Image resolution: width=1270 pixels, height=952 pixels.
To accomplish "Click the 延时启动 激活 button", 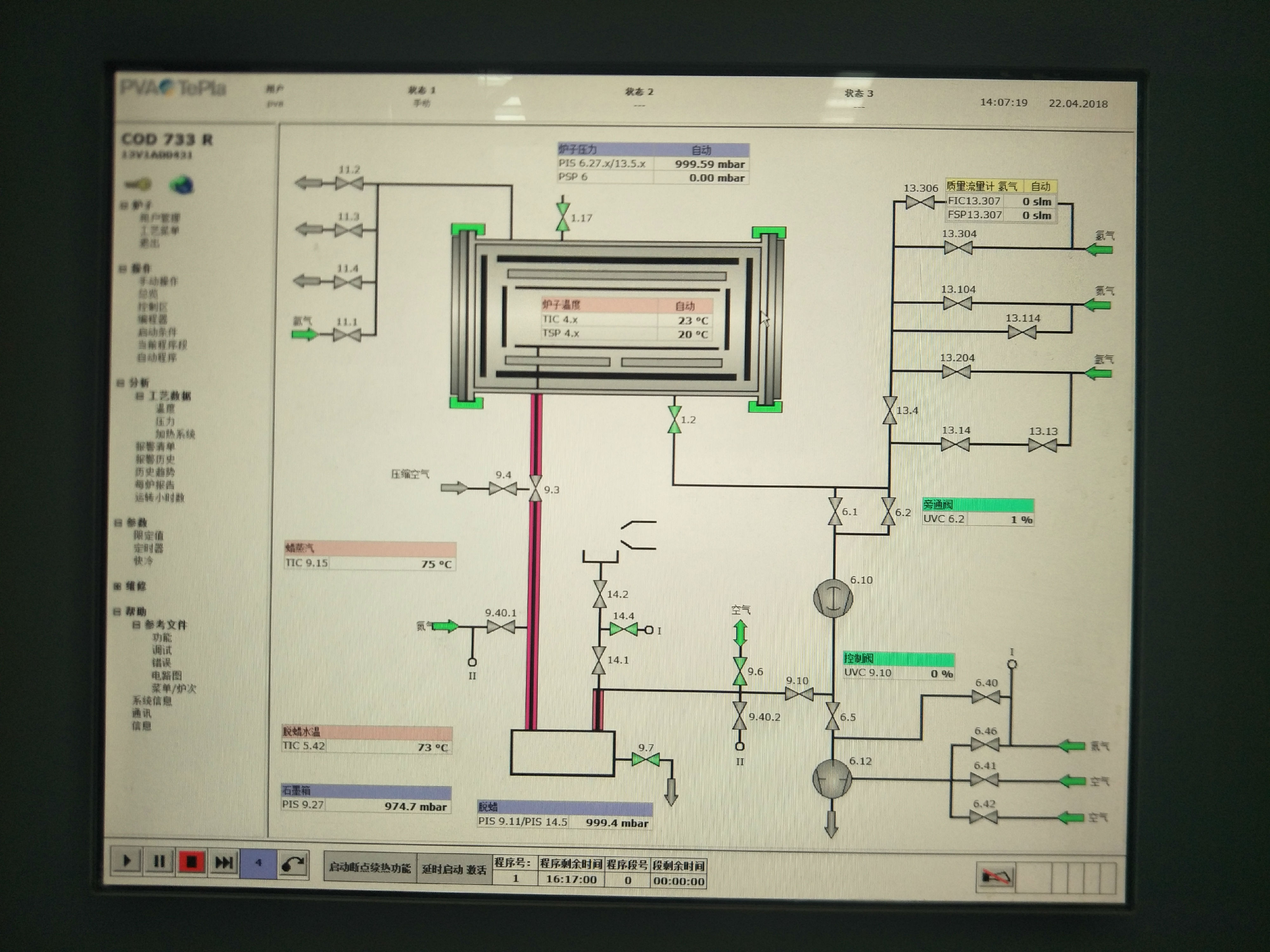I will tap(454, 869).
